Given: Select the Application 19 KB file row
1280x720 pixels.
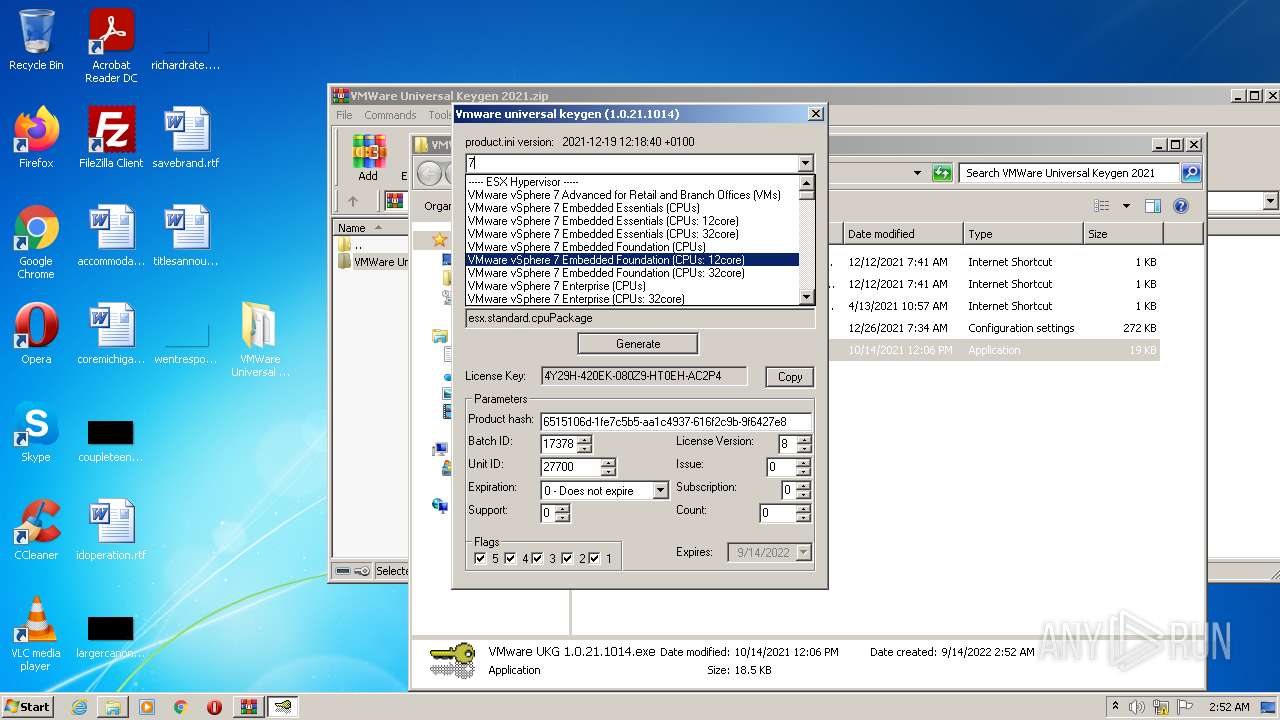Looking at the screenshot, I should tap(1001, 350).
